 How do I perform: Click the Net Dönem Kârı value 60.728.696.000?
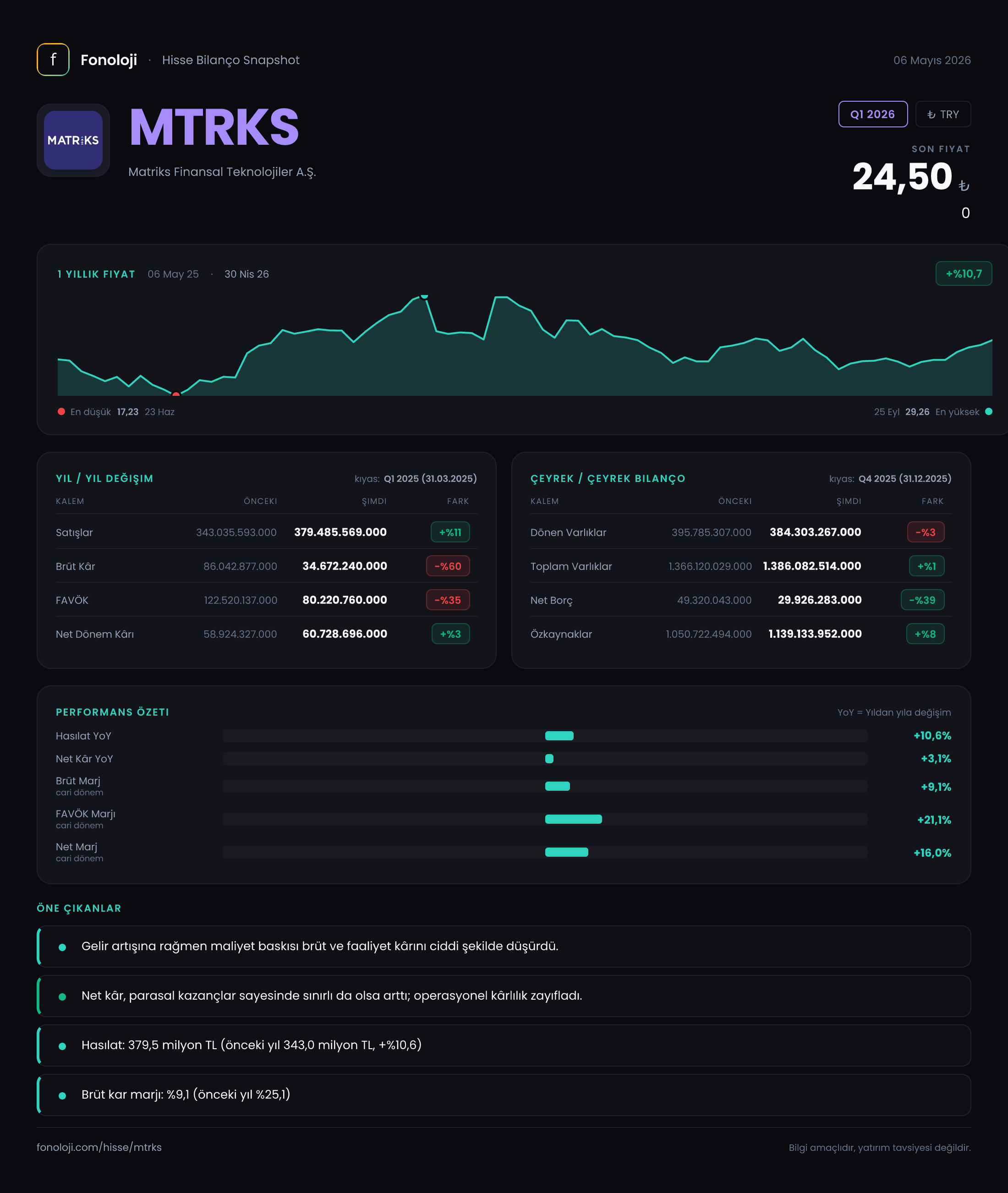(x=345, y=634)
